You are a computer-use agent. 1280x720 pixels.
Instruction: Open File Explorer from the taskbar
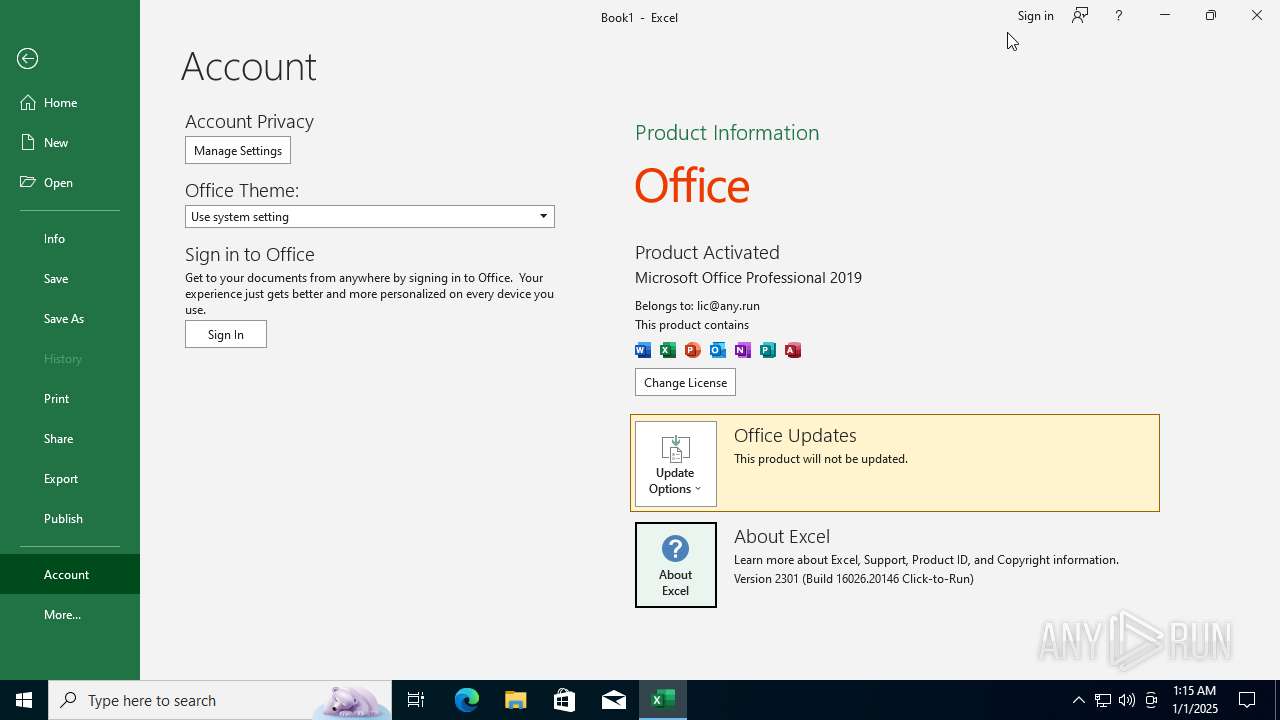516,700
